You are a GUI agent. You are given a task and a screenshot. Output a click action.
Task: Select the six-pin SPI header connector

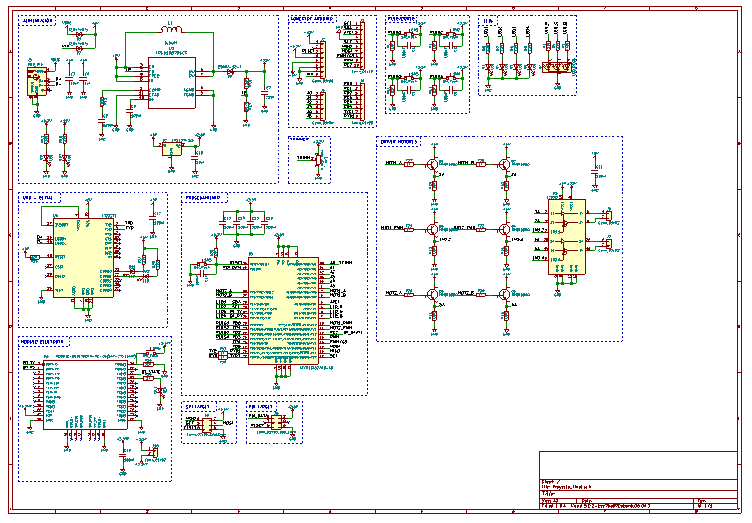click(207, 425)
